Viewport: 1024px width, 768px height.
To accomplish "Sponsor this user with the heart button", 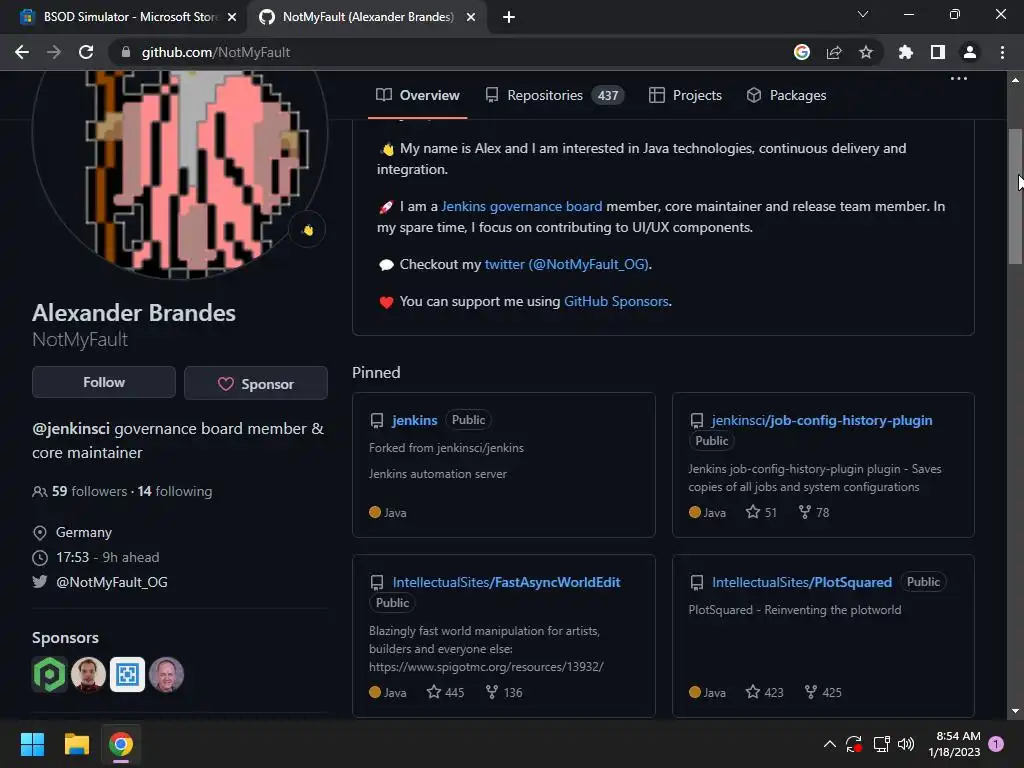I will pos(256,383).
